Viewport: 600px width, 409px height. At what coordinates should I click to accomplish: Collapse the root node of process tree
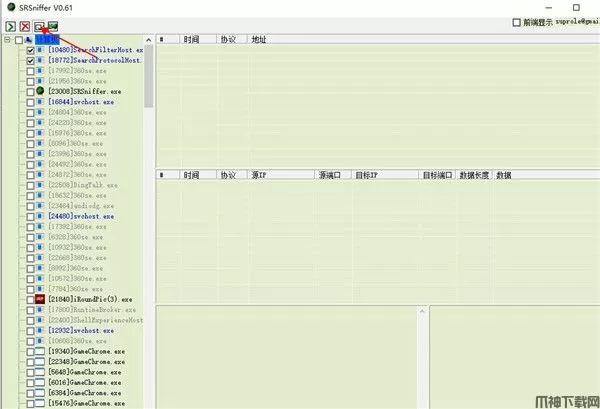click(x=7, y=40)
